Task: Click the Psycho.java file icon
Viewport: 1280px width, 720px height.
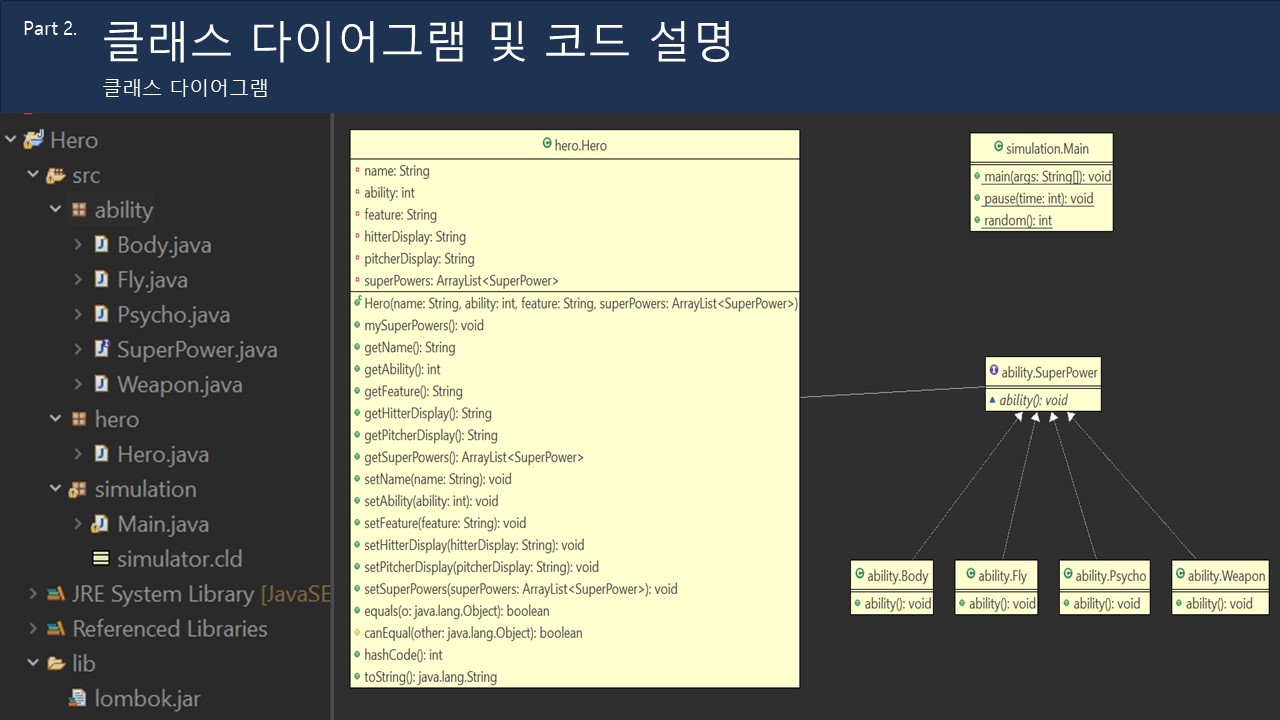Action: click(101, 315)
